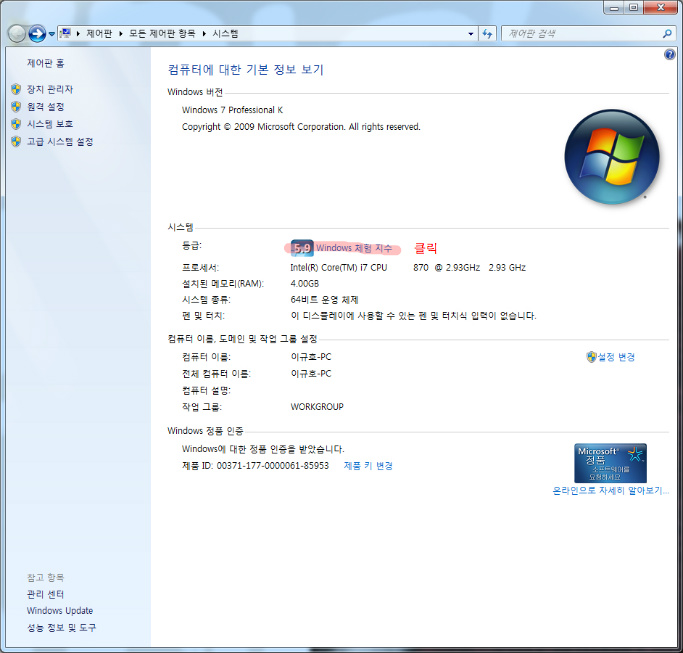Image resolution: width=683 pixels, height=653 pixels.
Task: Click the installed memory value 4.00GB
Action: click(304, 284)
